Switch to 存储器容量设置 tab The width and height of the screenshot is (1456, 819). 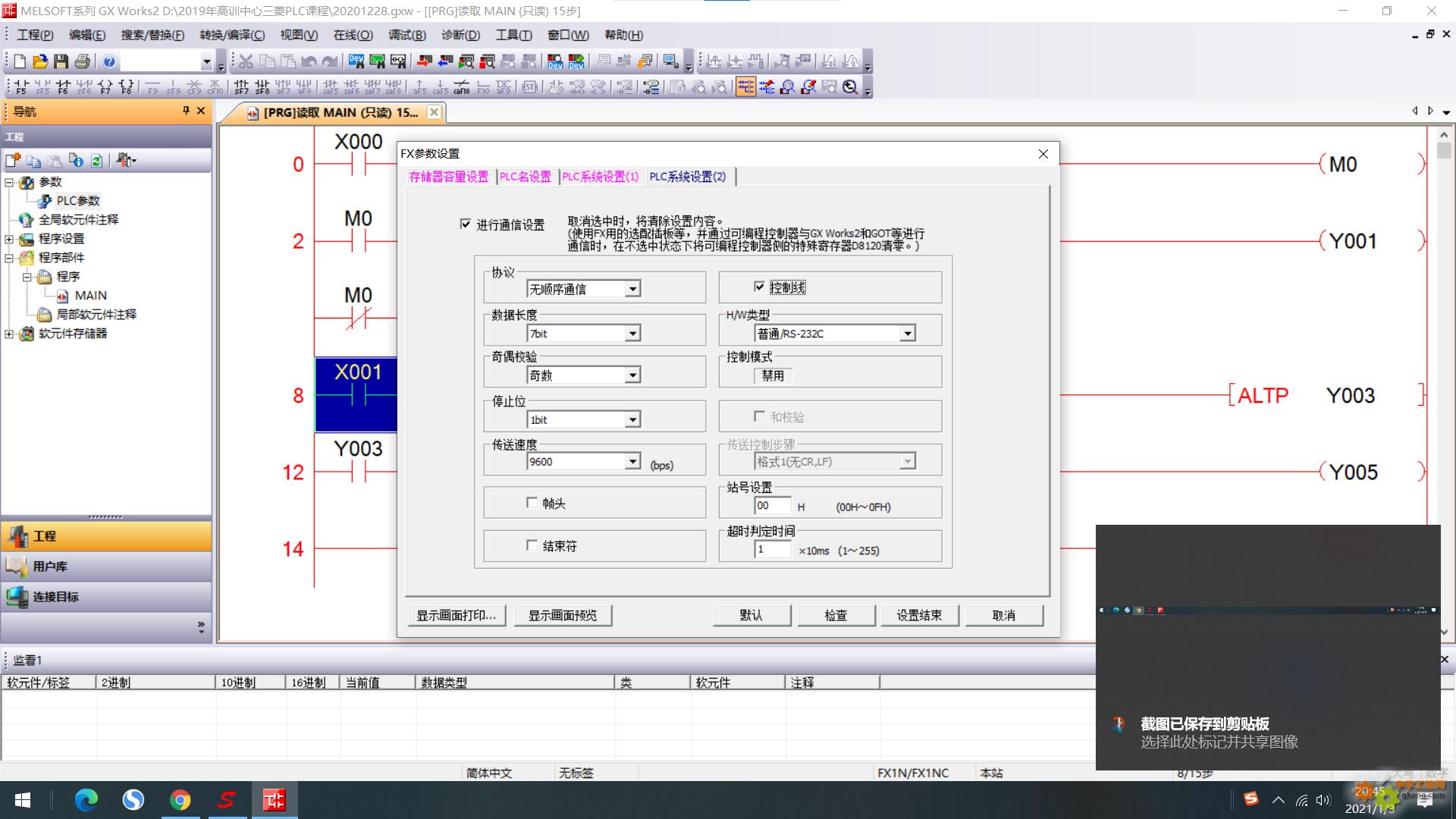[x=449, y=177]
